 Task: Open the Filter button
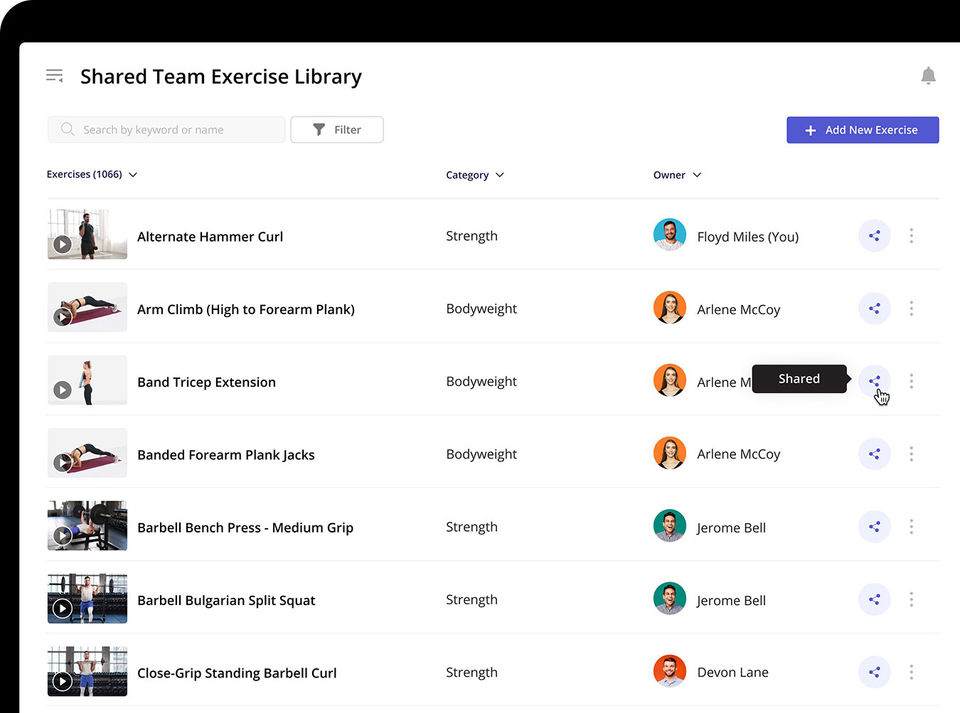click(337, 130)
